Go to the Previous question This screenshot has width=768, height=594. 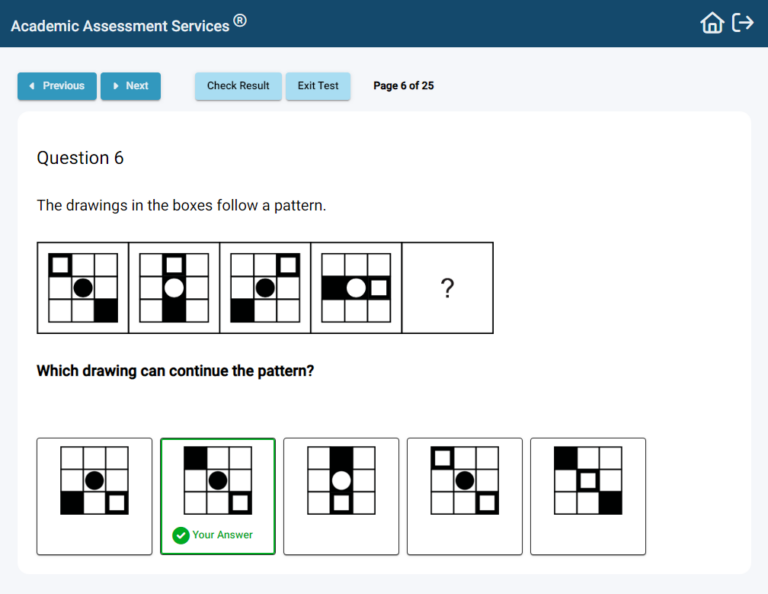57,86
